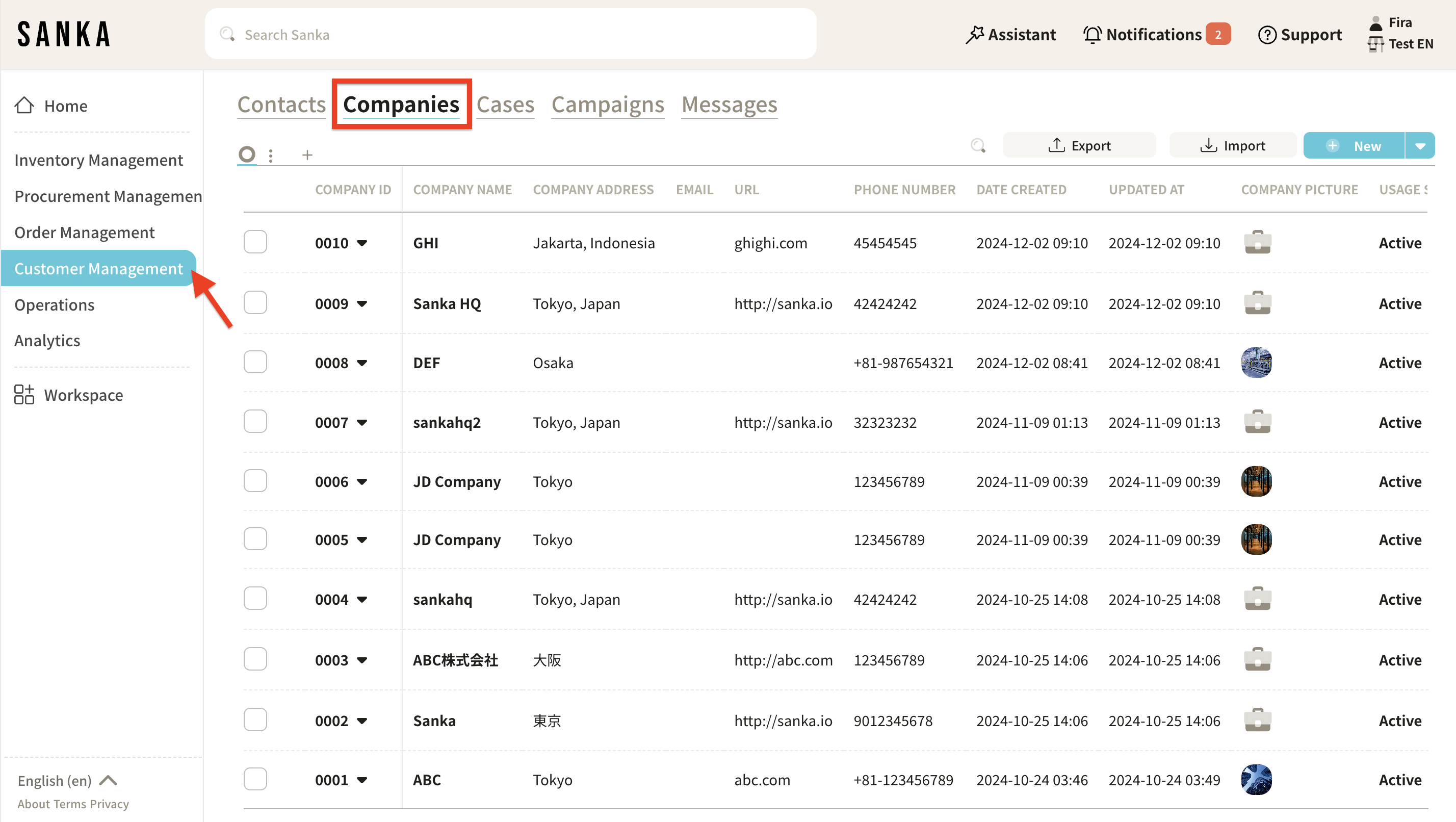Add a new view with plus icon
This screenshot has height=822, width=1456.
(x=307, y=155)
